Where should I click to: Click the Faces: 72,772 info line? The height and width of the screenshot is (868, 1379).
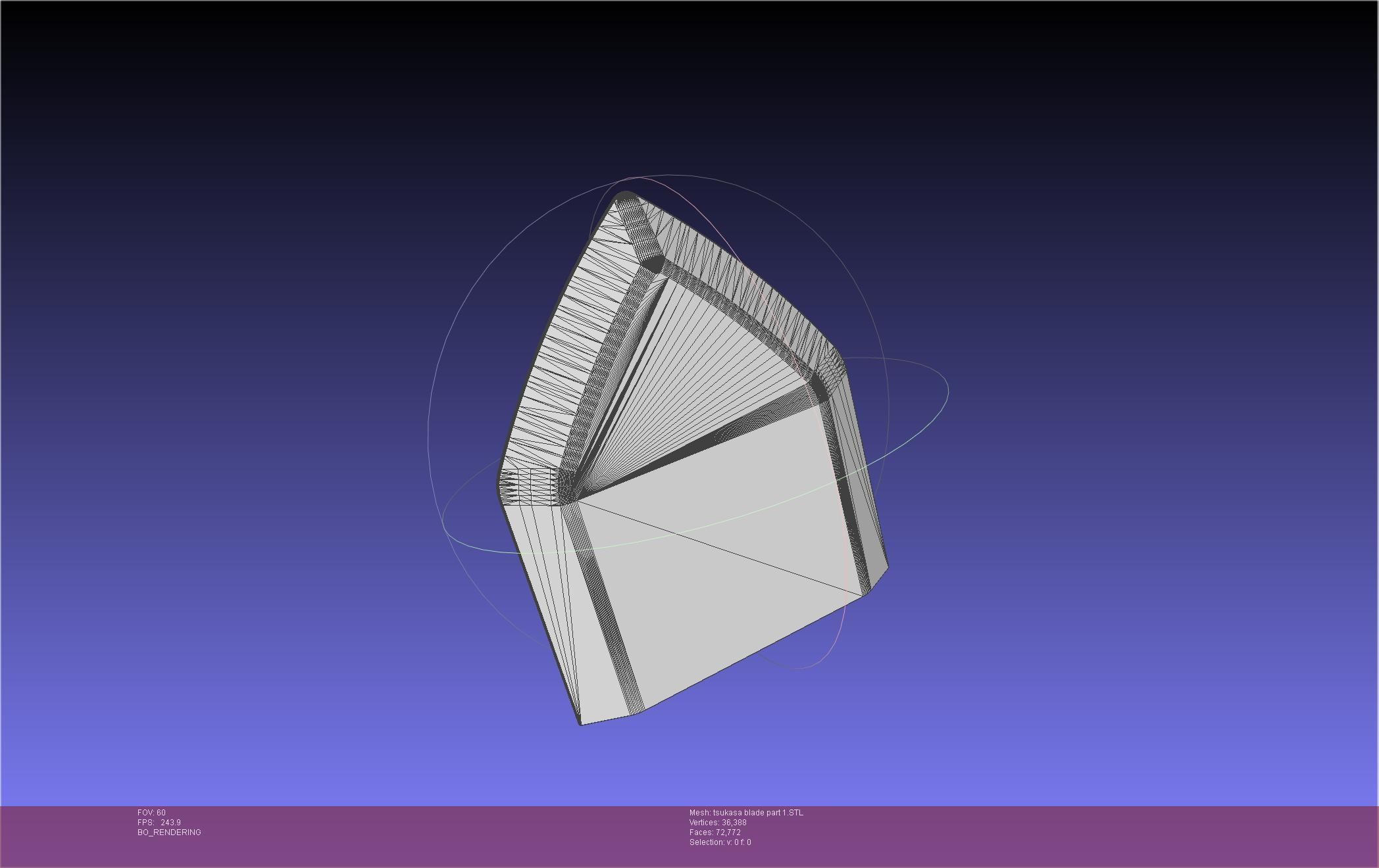715,832
